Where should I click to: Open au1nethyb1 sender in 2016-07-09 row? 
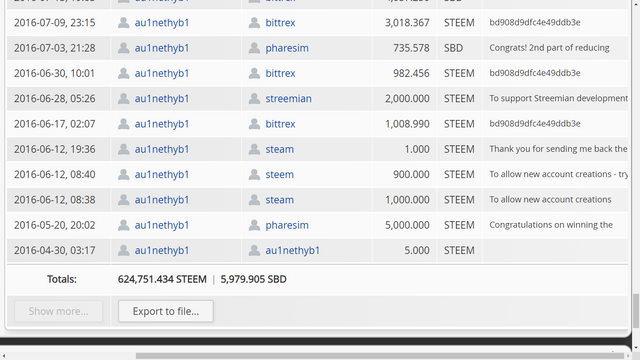coord(162,23)
